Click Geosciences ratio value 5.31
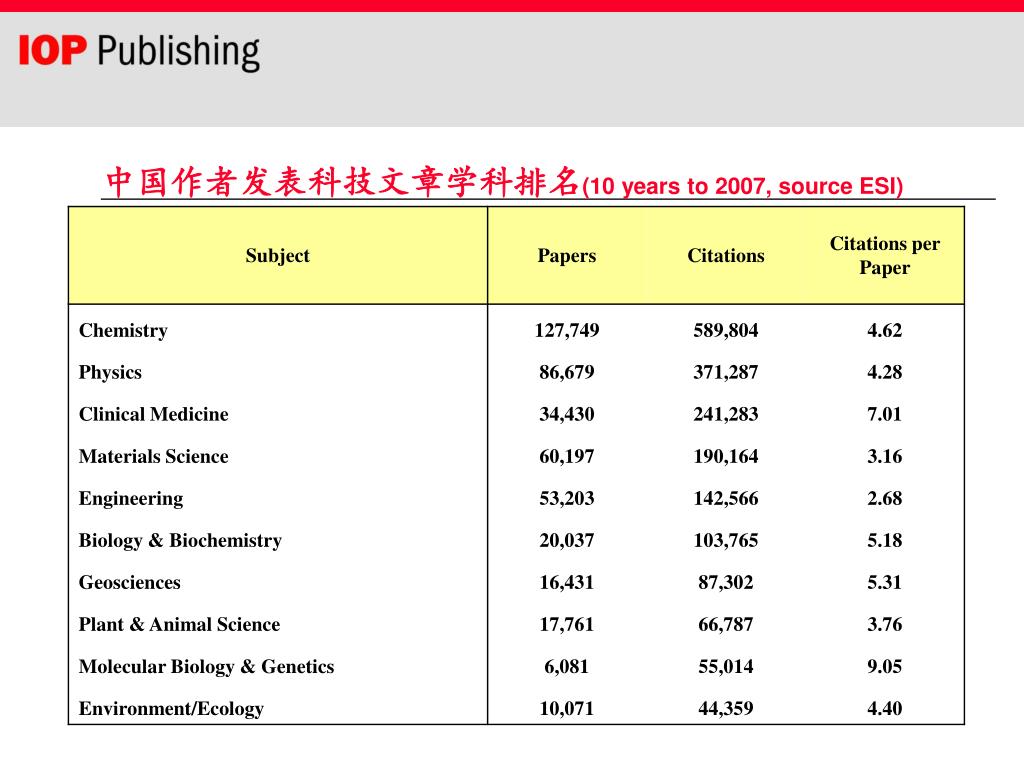 [x=884, y=583]
